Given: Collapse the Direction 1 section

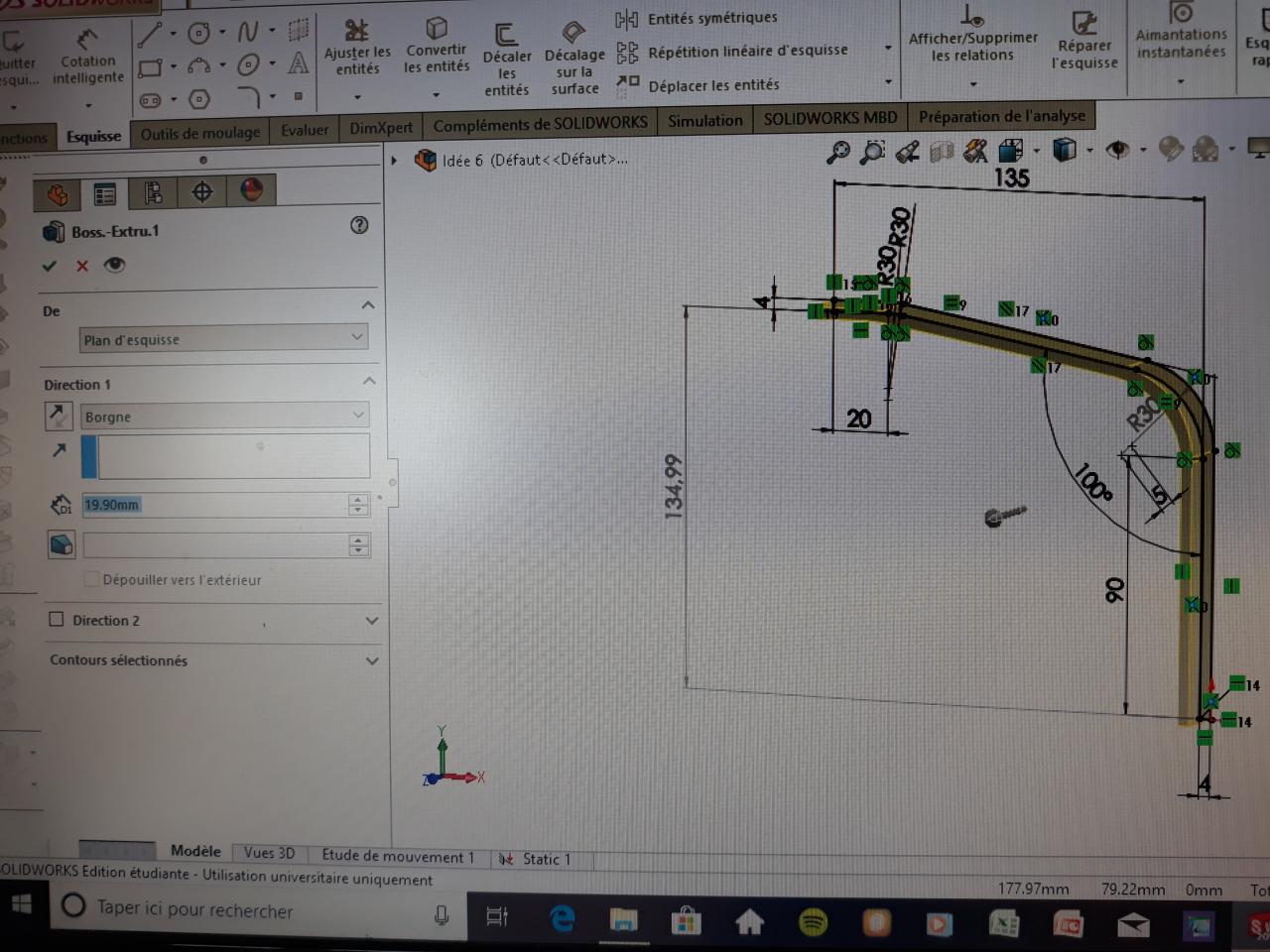Looking at the screenshot, I should (x=369, y=381).
